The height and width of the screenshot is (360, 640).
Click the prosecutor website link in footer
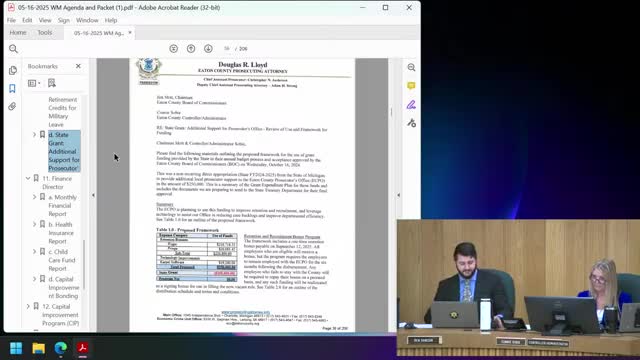pos(246,313)
